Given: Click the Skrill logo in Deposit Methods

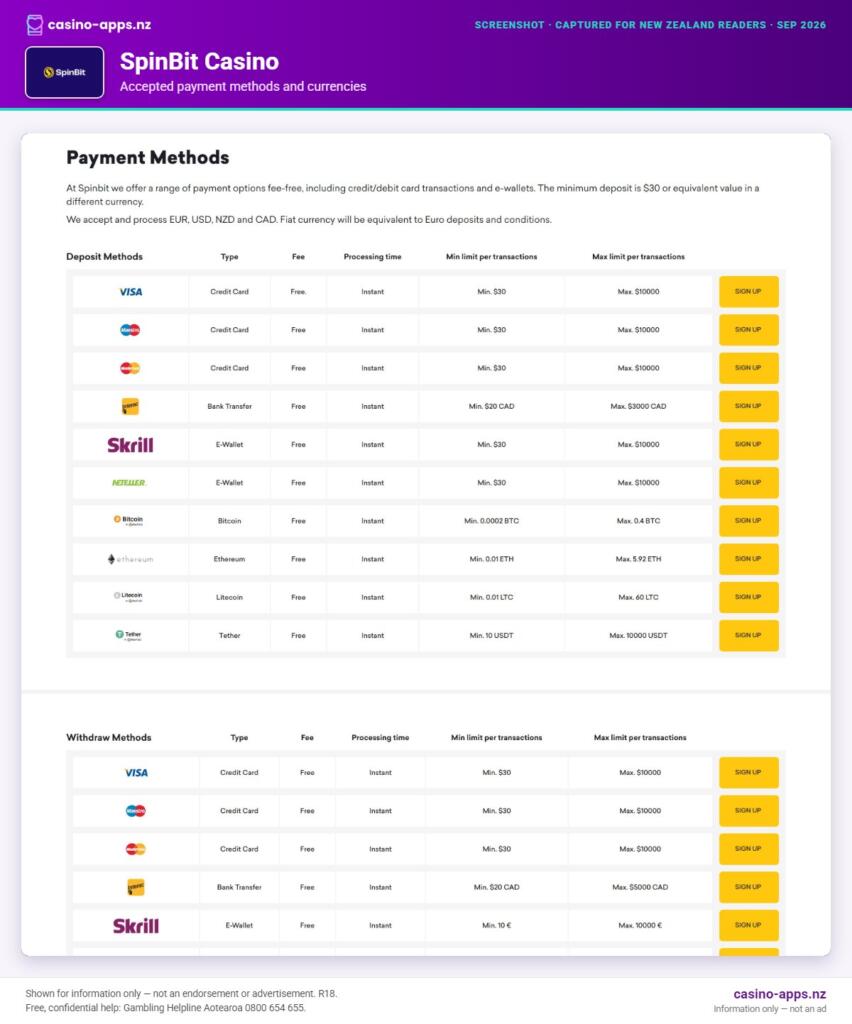Looking at the screenshot, I should [x=131, y=445].
